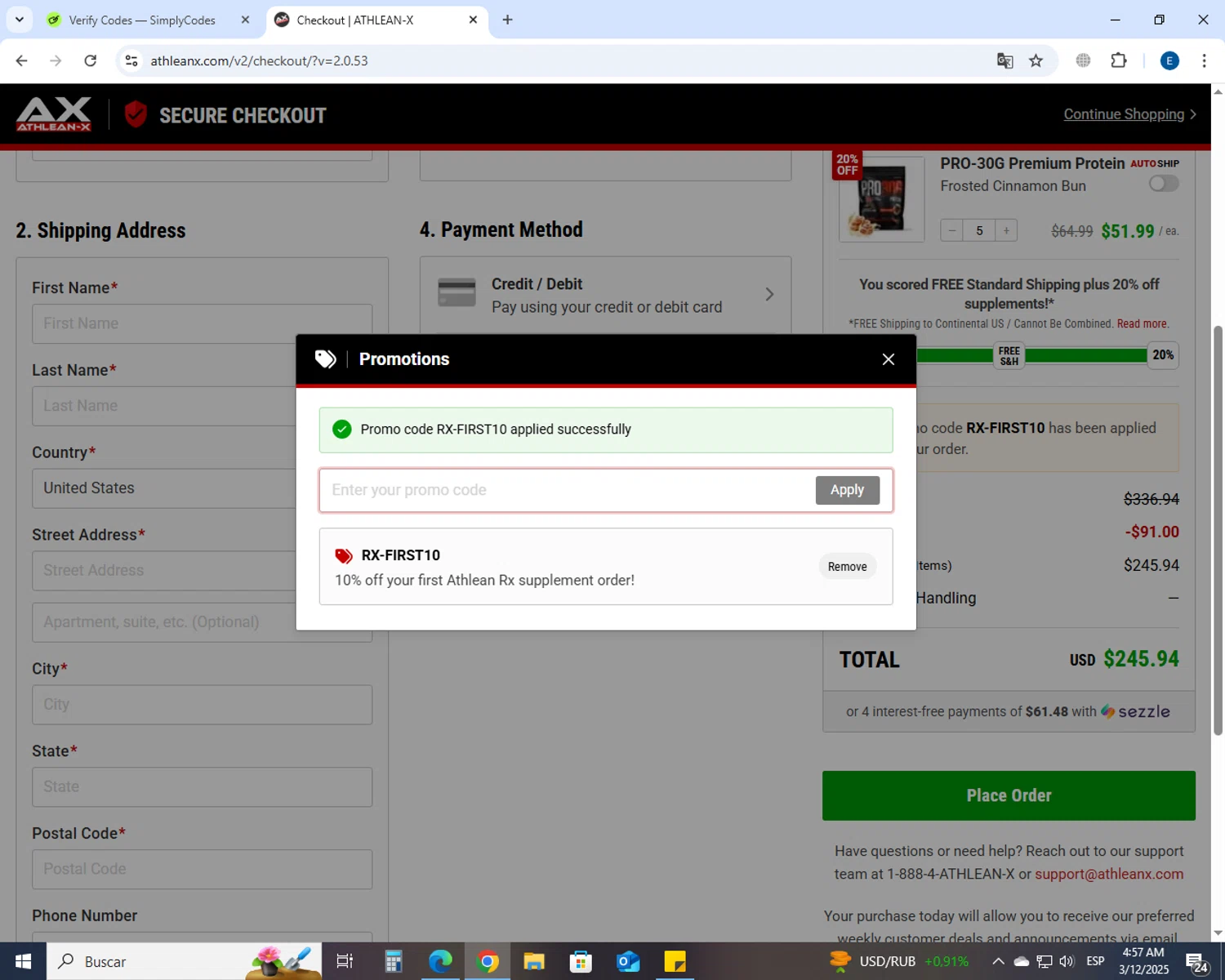Viewport: 1225px width, 980px height.
Task: Click the promotions tag icon in dialog header
Action: point(326,359)
